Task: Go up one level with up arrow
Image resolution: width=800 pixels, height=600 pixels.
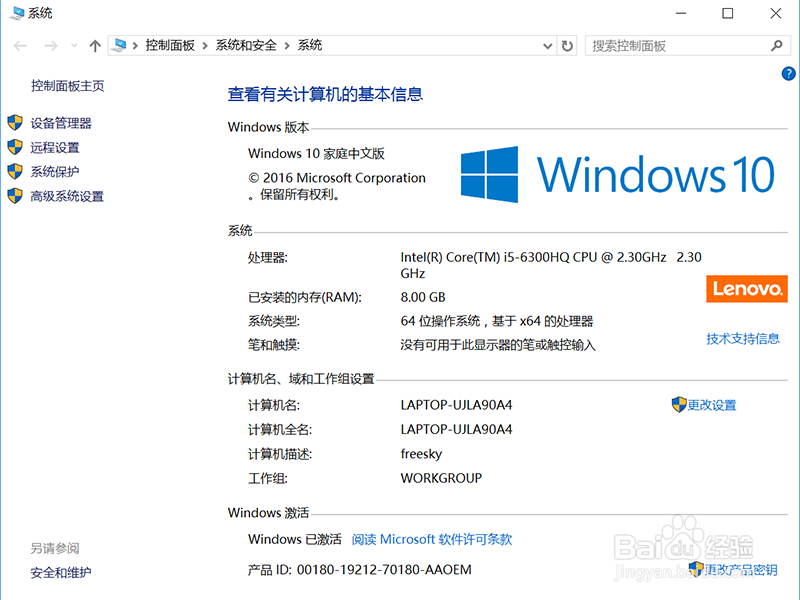Action: click(95, 46)
